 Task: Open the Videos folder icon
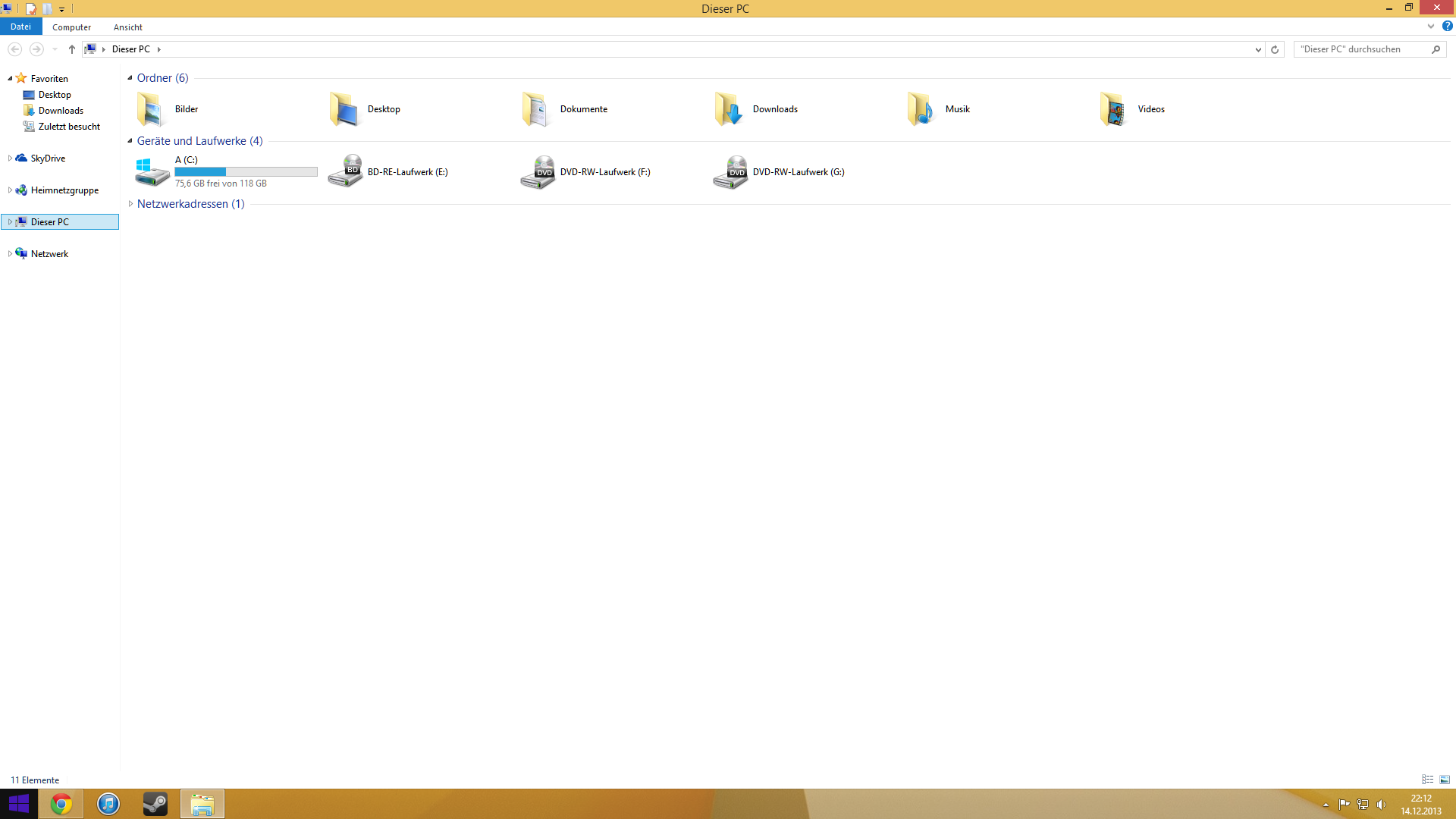[1113, 109]
